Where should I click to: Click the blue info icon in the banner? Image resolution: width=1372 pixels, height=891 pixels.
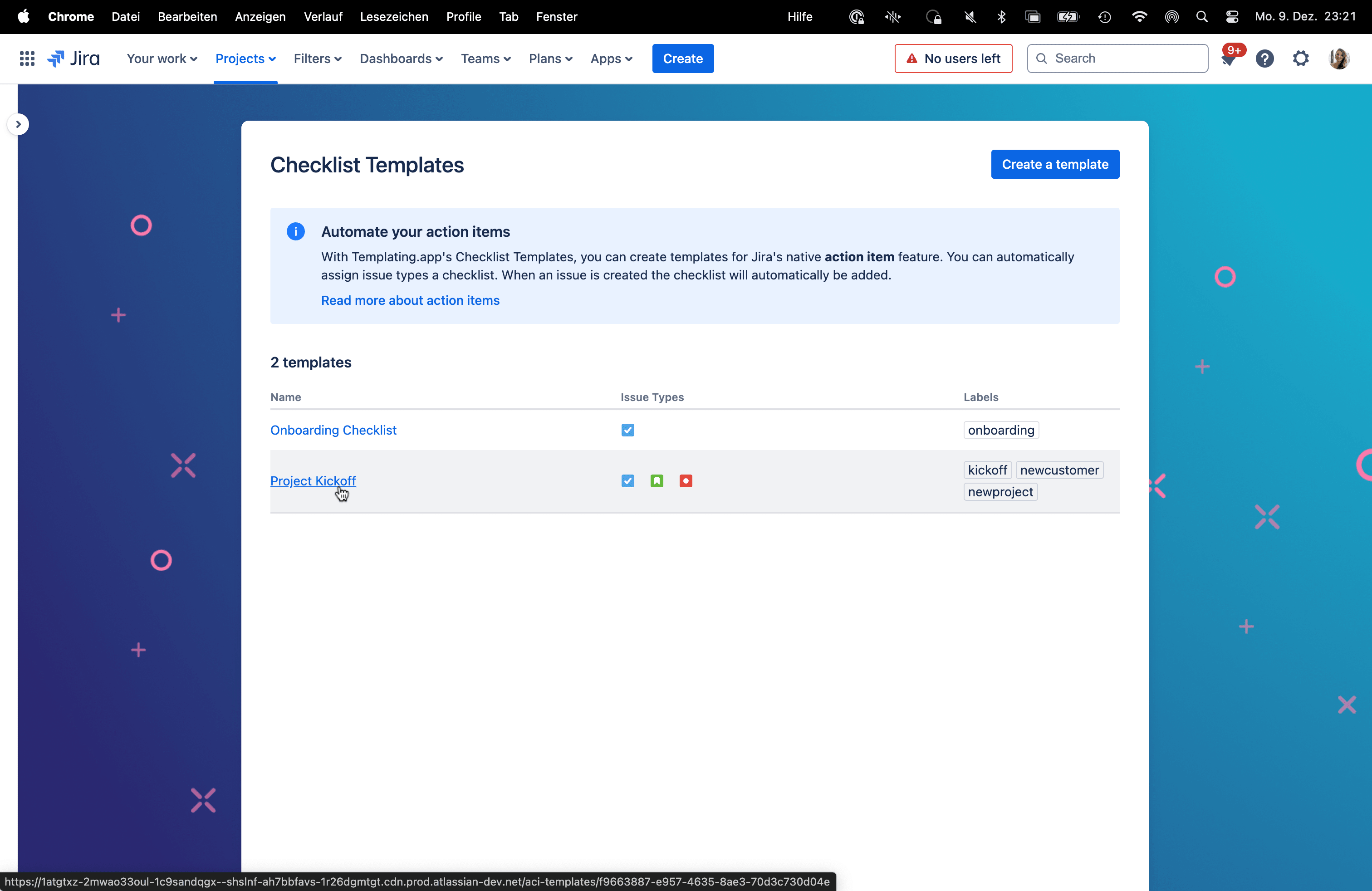pos(296,232)
